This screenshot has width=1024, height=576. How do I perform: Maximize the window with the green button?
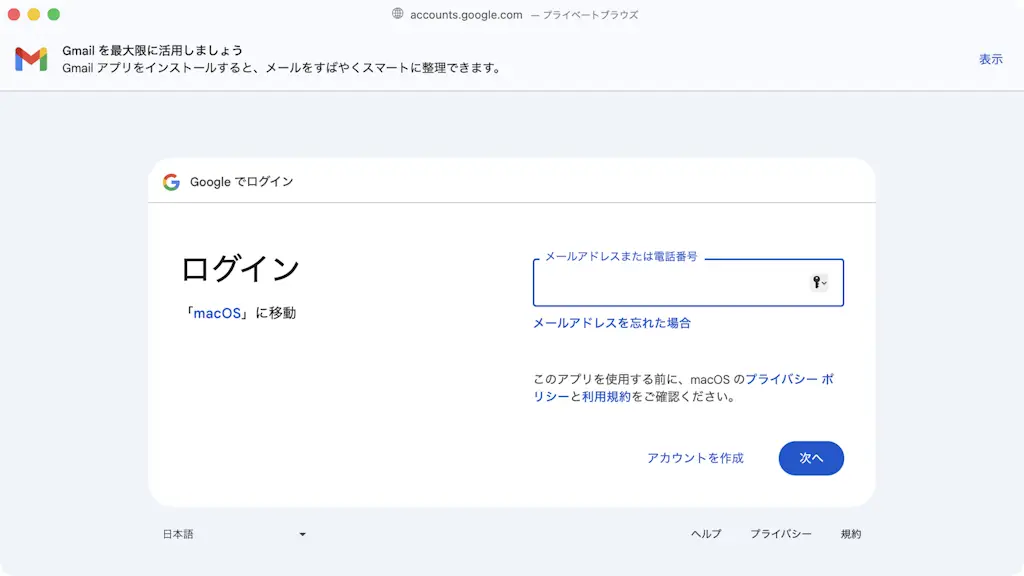[x=54, y=14]
